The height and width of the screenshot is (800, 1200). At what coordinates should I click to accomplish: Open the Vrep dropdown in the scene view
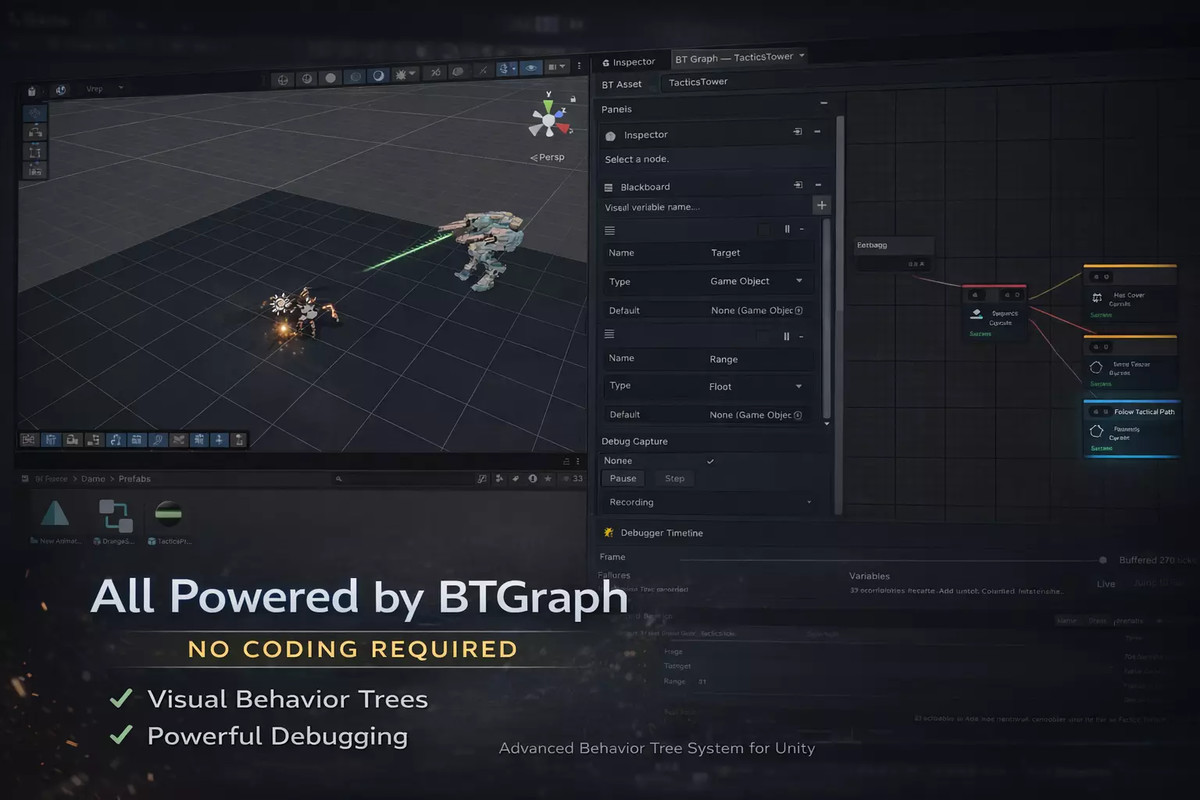[105, 89]
